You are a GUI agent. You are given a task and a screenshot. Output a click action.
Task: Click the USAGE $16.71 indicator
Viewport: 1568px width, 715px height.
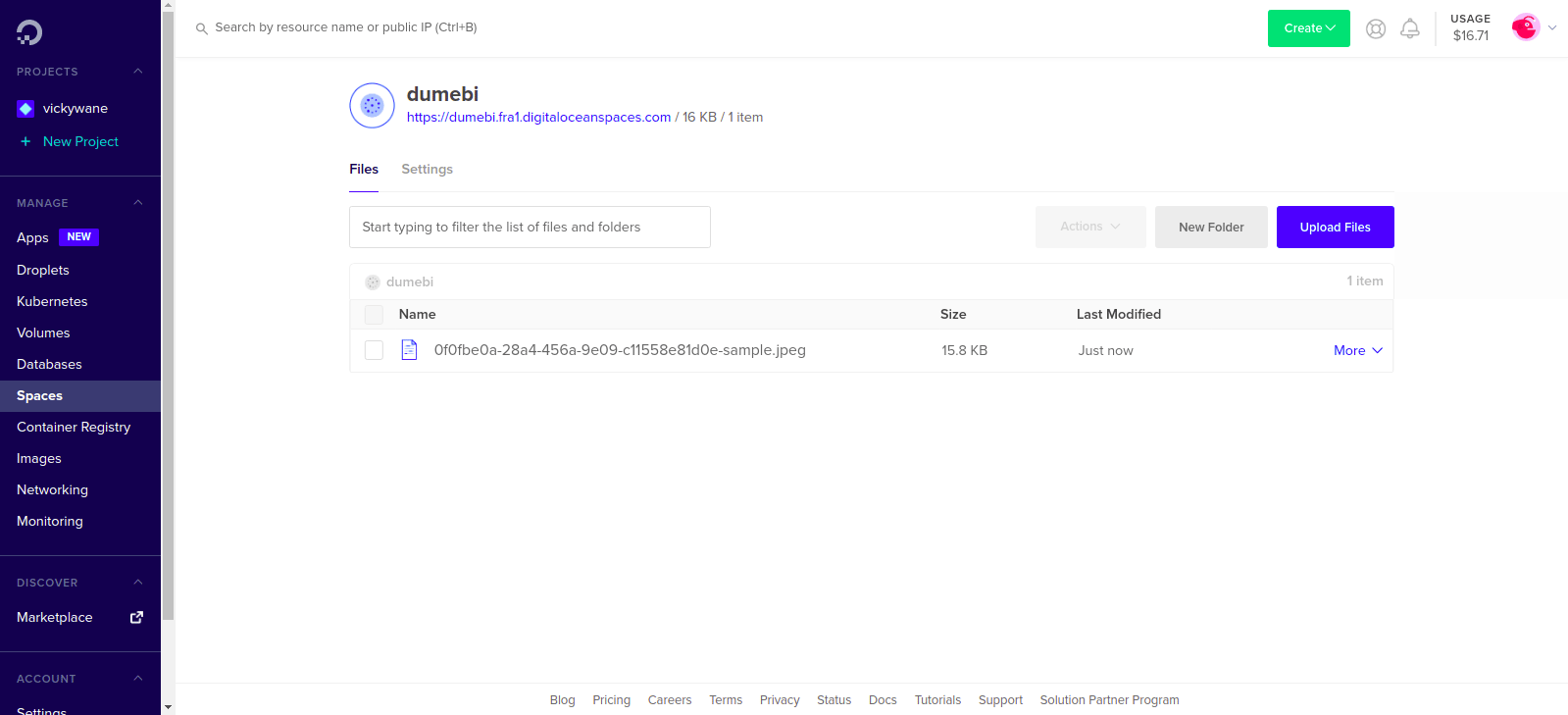coord(1470,27)
